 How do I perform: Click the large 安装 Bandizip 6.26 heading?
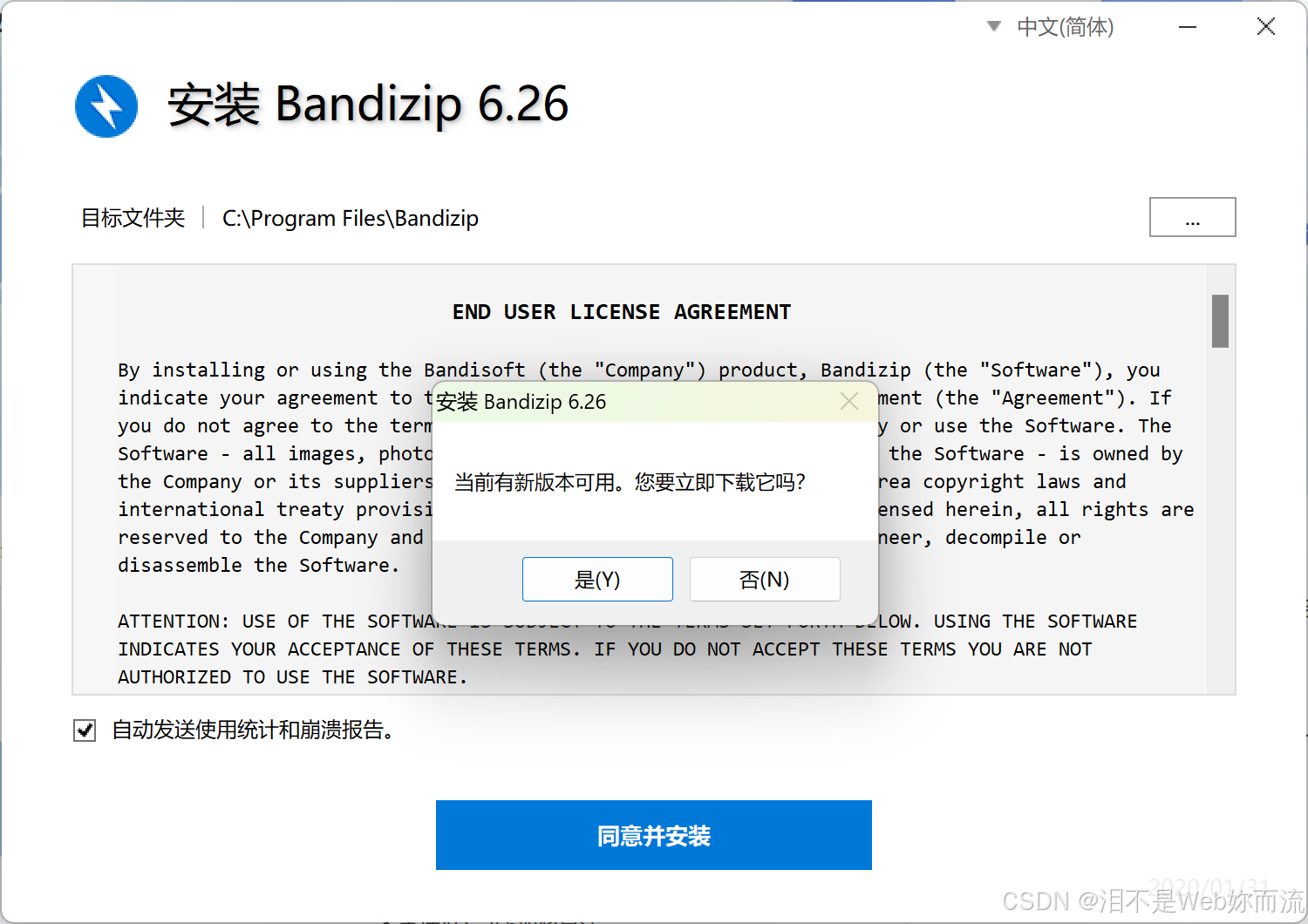(368, 105)
